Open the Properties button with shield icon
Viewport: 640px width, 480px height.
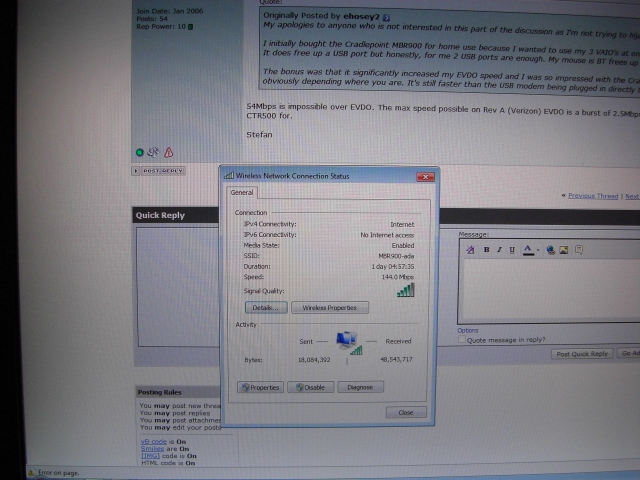(260, 387)
